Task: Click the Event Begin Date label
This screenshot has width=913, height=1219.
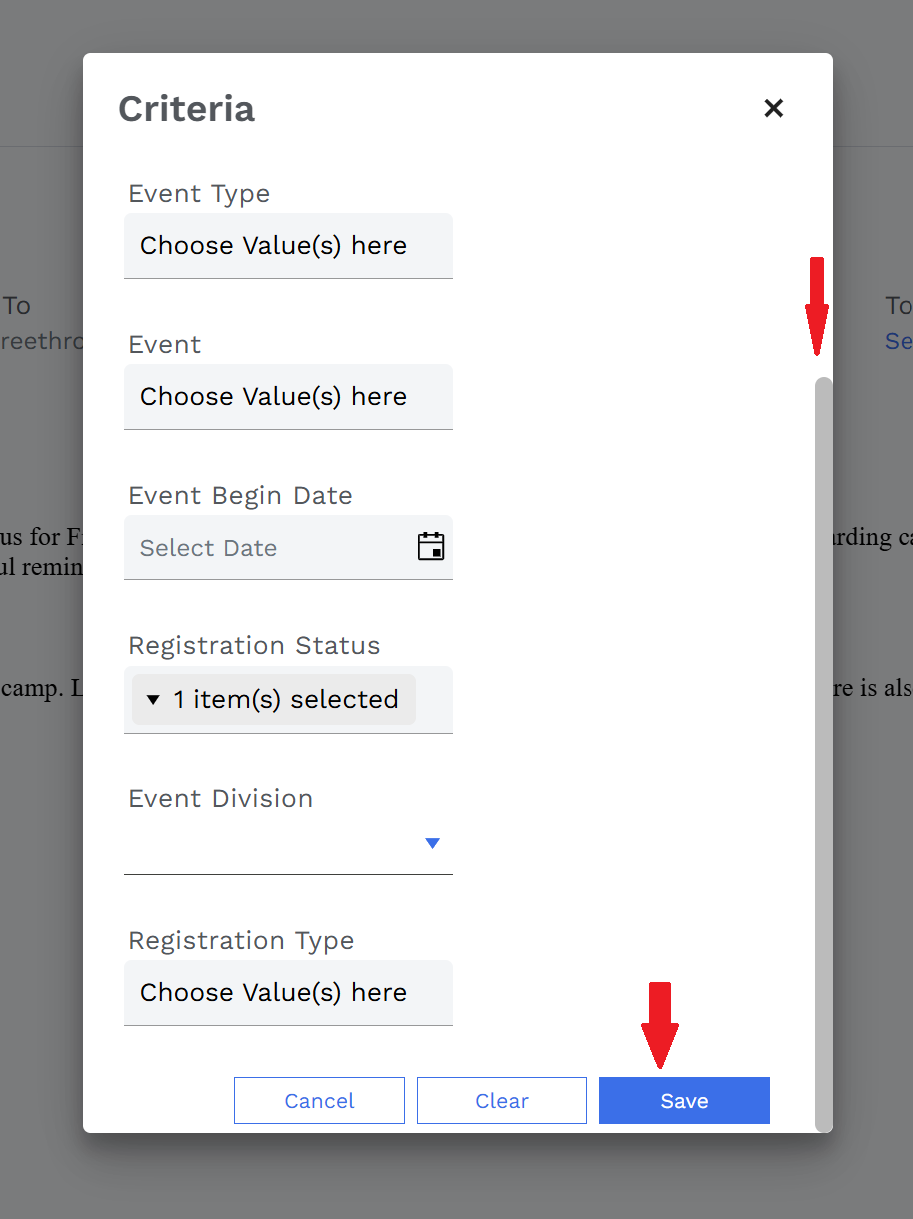Action: [240, 495]
